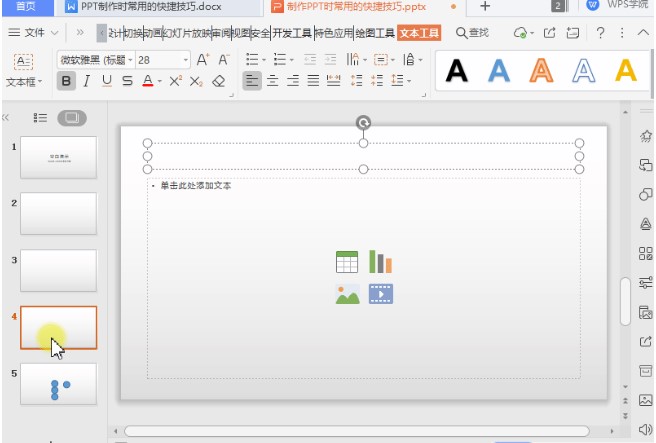
Task: Justify the text alignment
Action: [313, 81]
